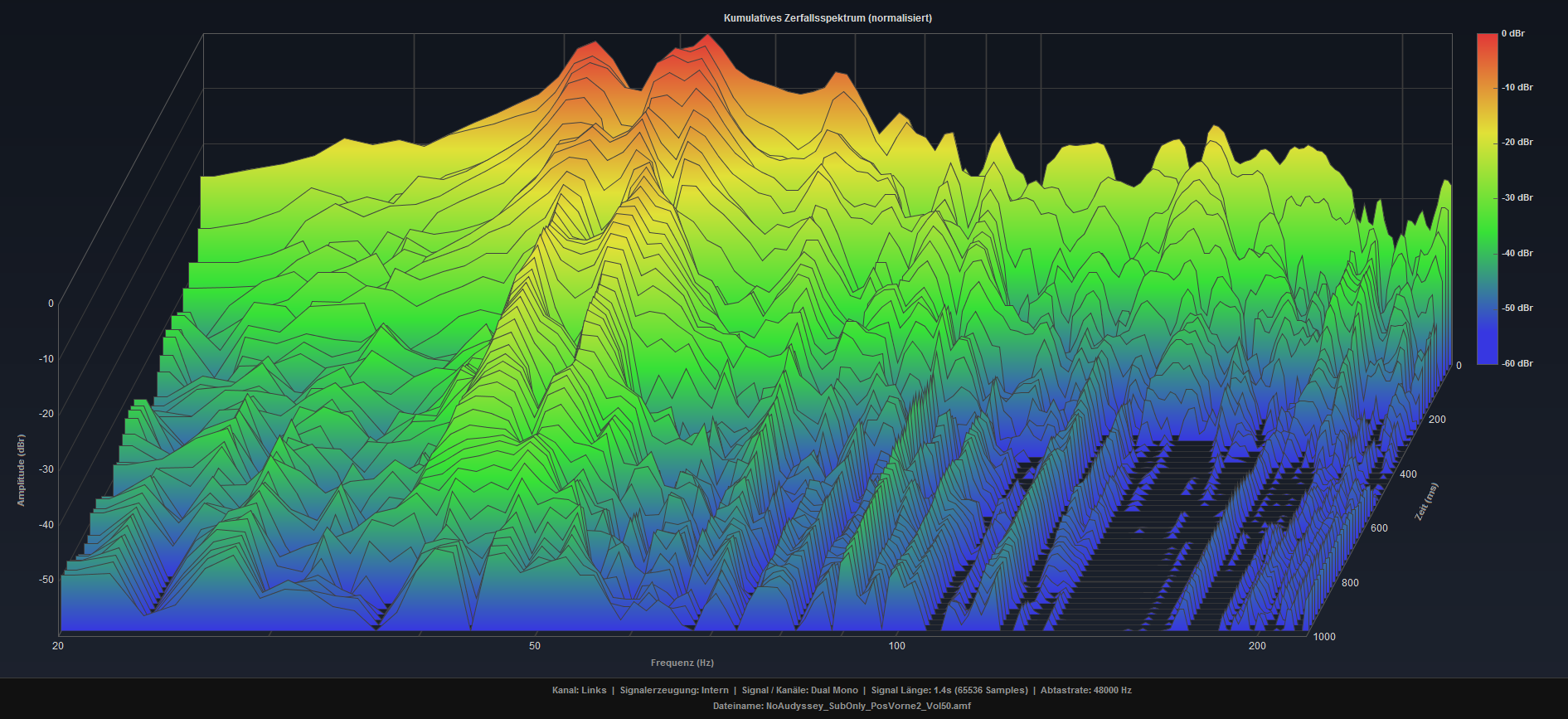
Task: Click the Dateiname .amf file name text
Action: click(x=841, y=706)
